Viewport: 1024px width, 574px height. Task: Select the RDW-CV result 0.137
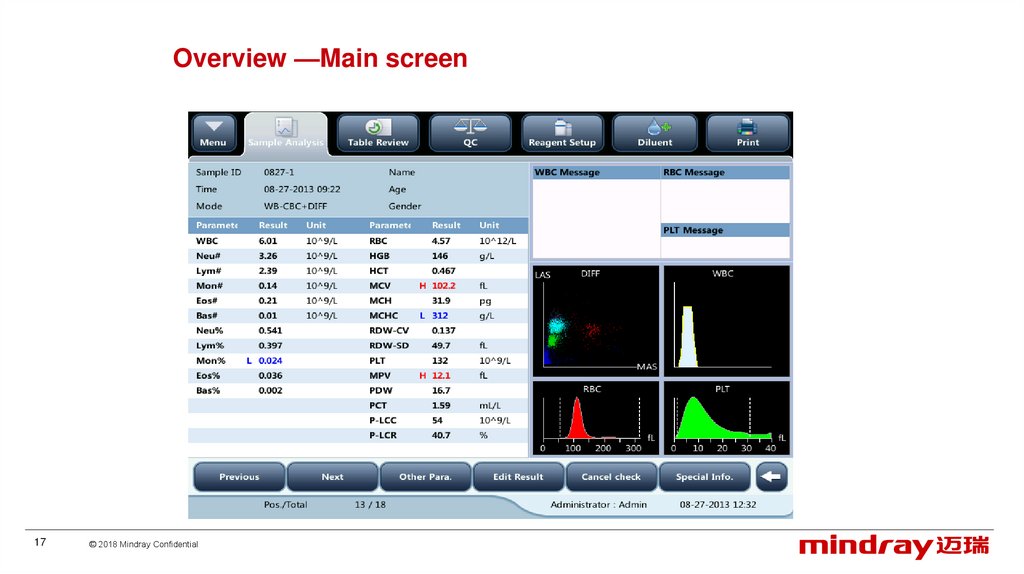[x=443, y=331]
